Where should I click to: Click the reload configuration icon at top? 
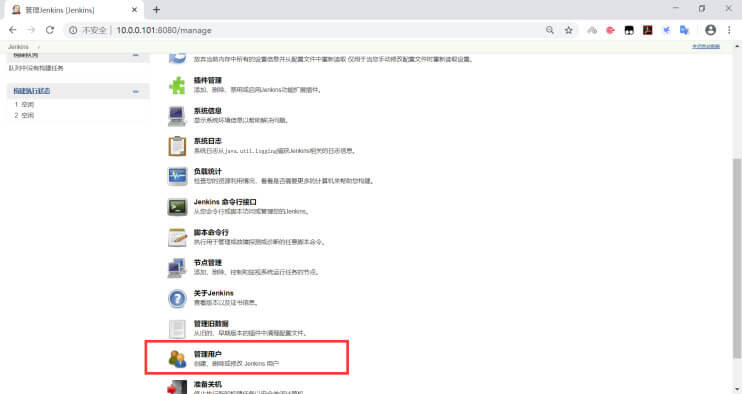click(177, 58)
